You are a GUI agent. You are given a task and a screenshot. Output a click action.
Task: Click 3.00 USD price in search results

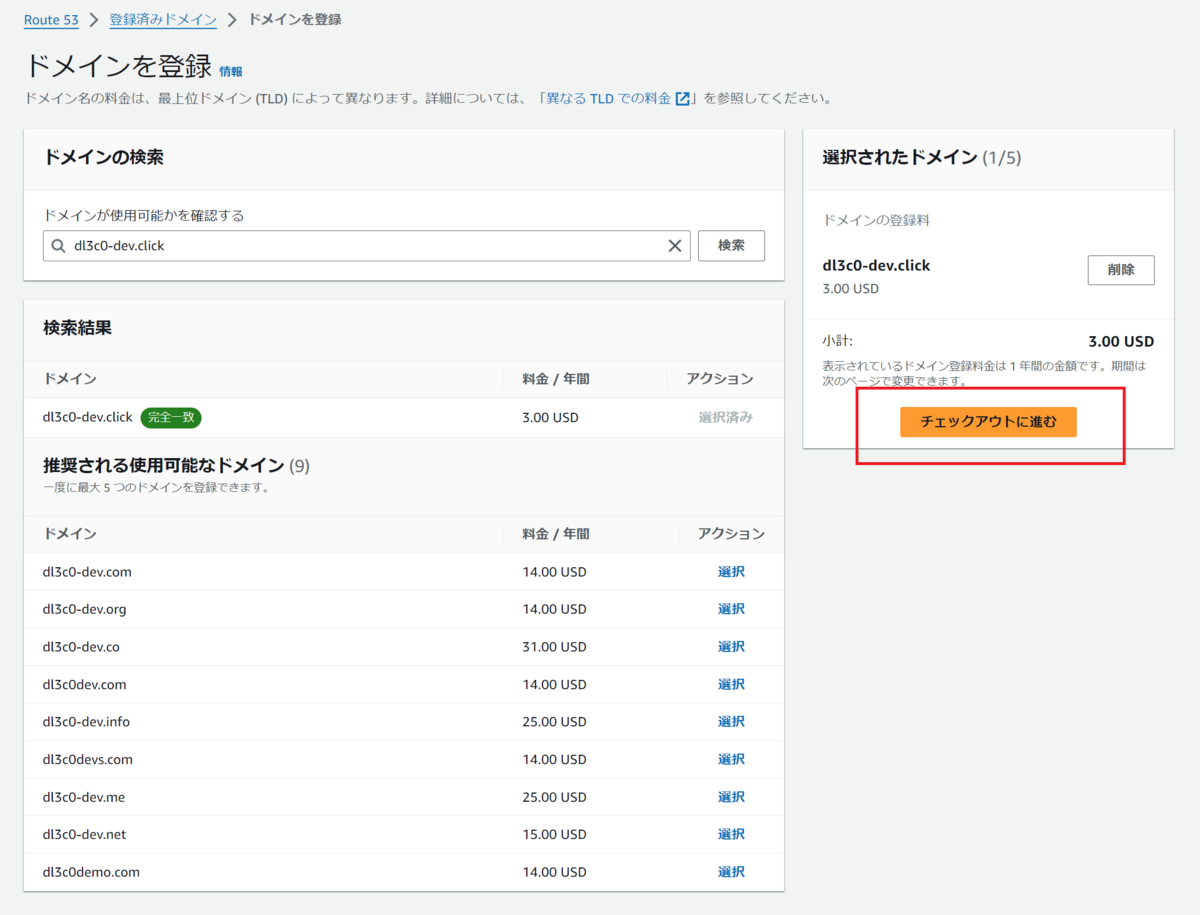(550, 417)
